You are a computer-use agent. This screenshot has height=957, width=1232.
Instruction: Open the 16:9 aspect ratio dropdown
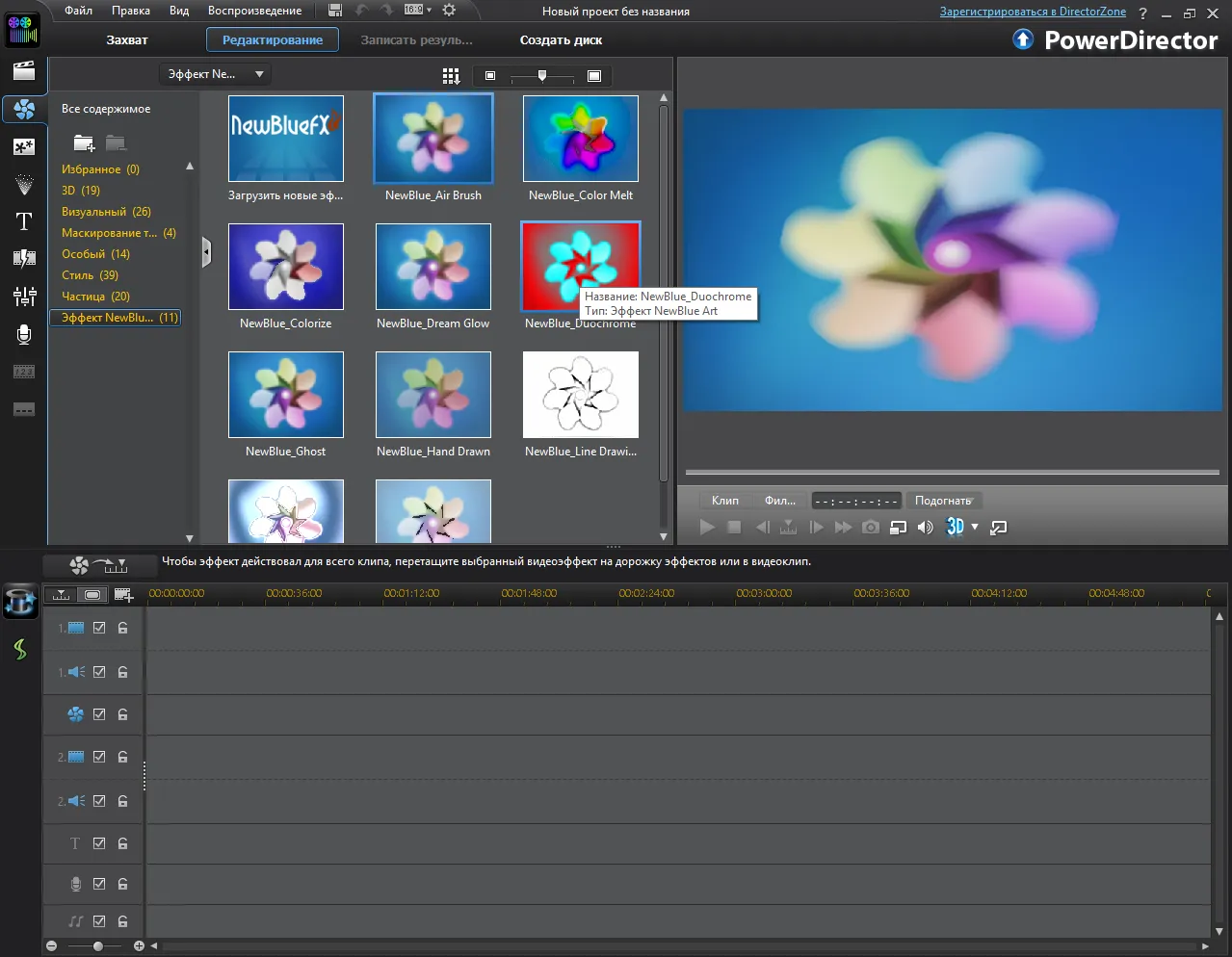click(418, 11)
